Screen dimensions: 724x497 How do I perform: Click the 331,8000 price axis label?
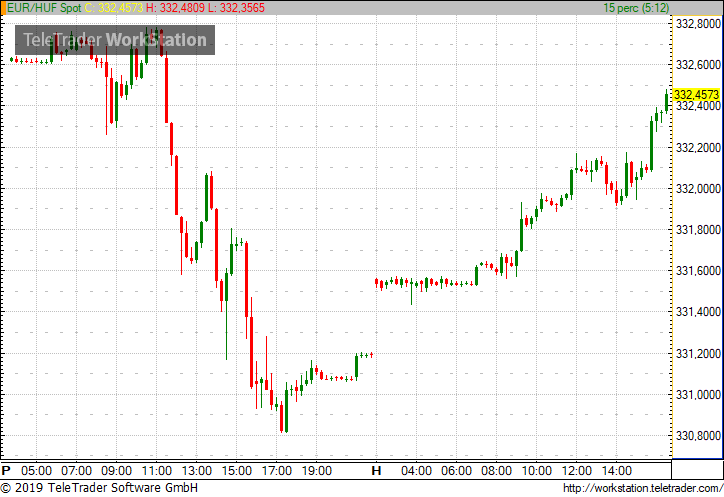[698, 230]
